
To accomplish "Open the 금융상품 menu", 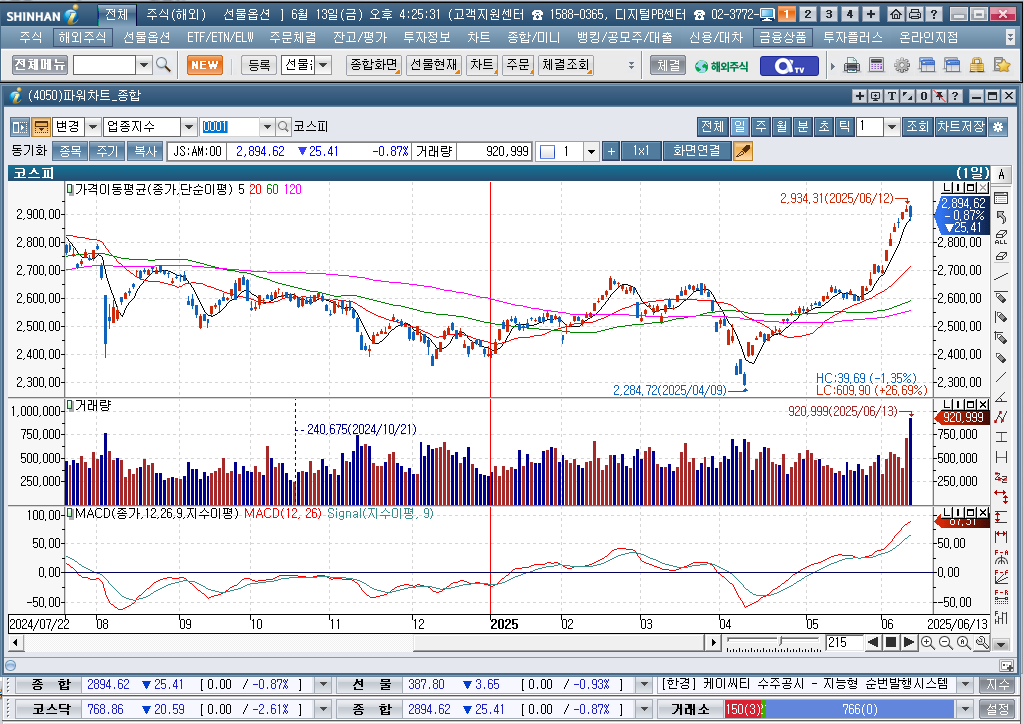I will tap(782, 38).
